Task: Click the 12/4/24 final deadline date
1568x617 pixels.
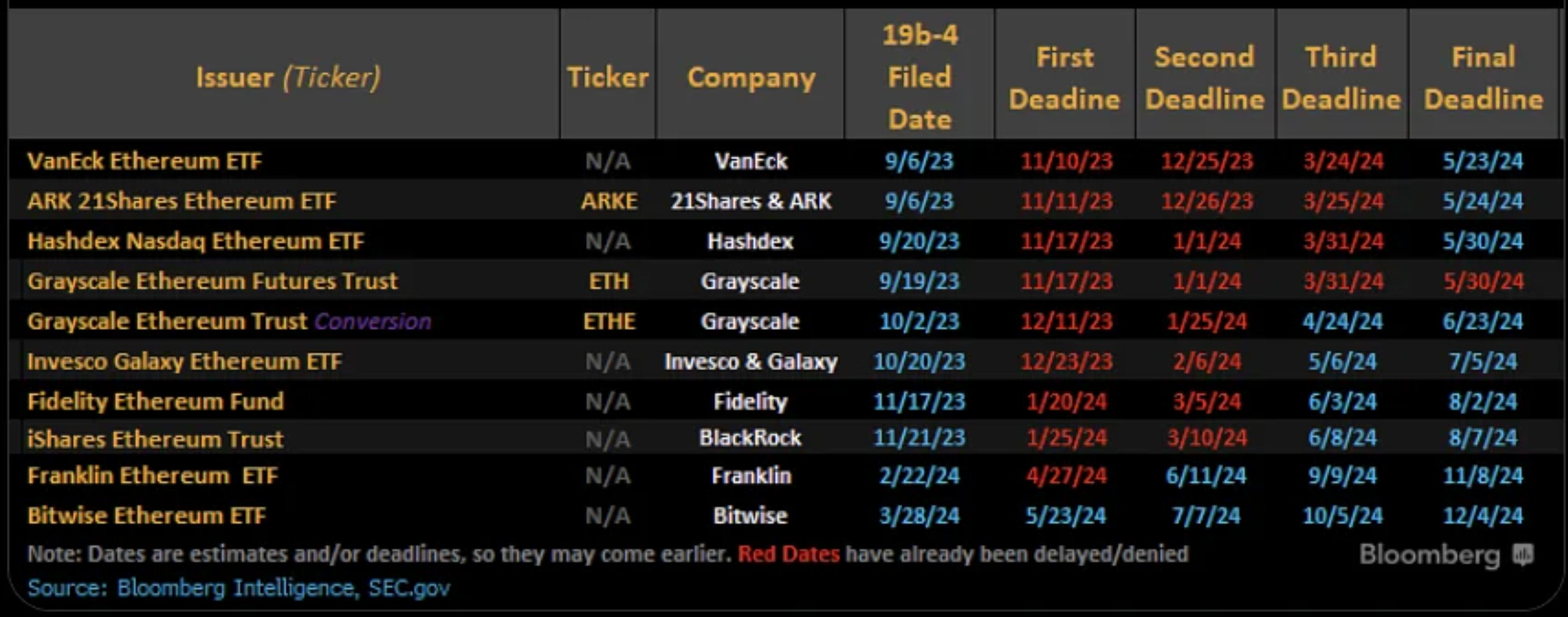Action: coord(1483,516)
